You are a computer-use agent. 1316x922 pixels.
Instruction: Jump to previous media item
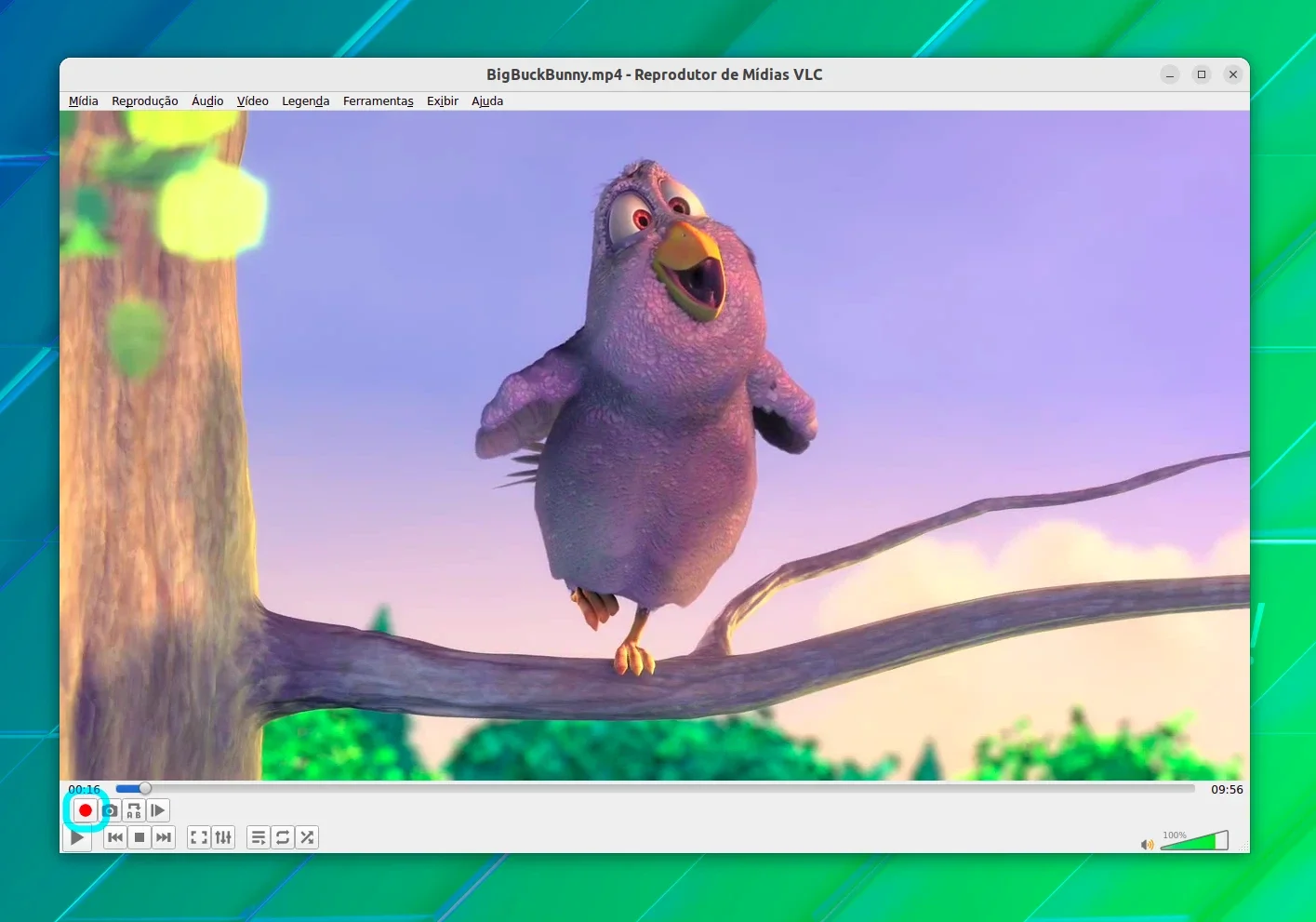pyautogui.click(x=115, y=837)
